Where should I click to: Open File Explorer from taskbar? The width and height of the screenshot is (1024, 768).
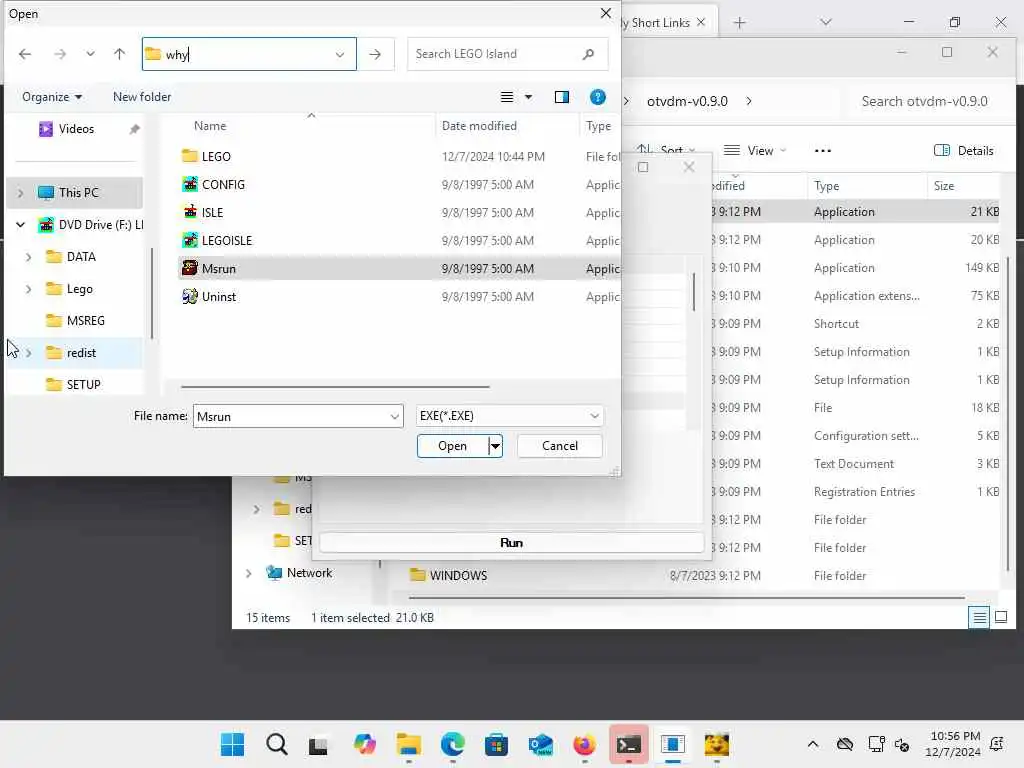[x=409, y=744]
